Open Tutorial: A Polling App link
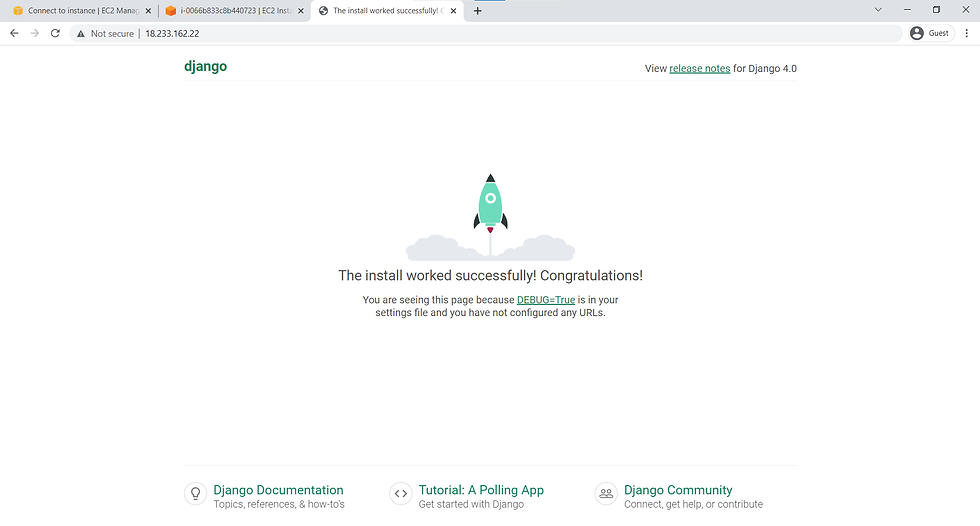 pyautogui.click(x=481, y=490)
